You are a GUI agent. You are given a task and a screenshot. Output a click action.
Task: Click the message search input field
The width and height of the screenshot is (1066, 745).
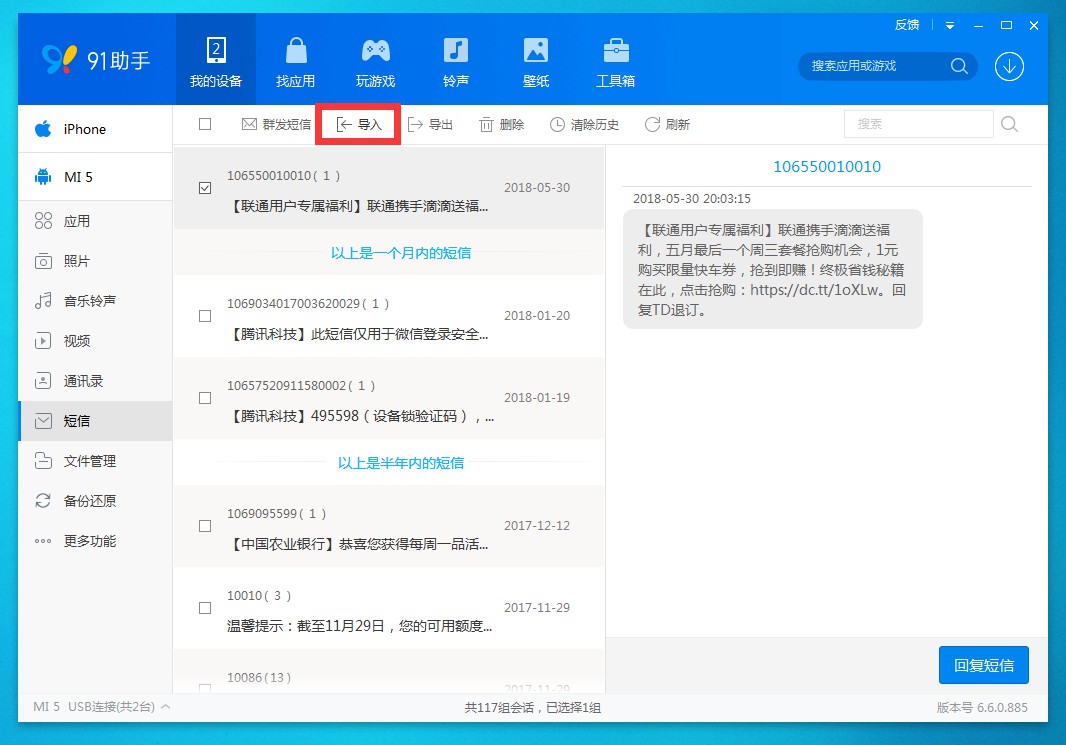coord(918,124)
